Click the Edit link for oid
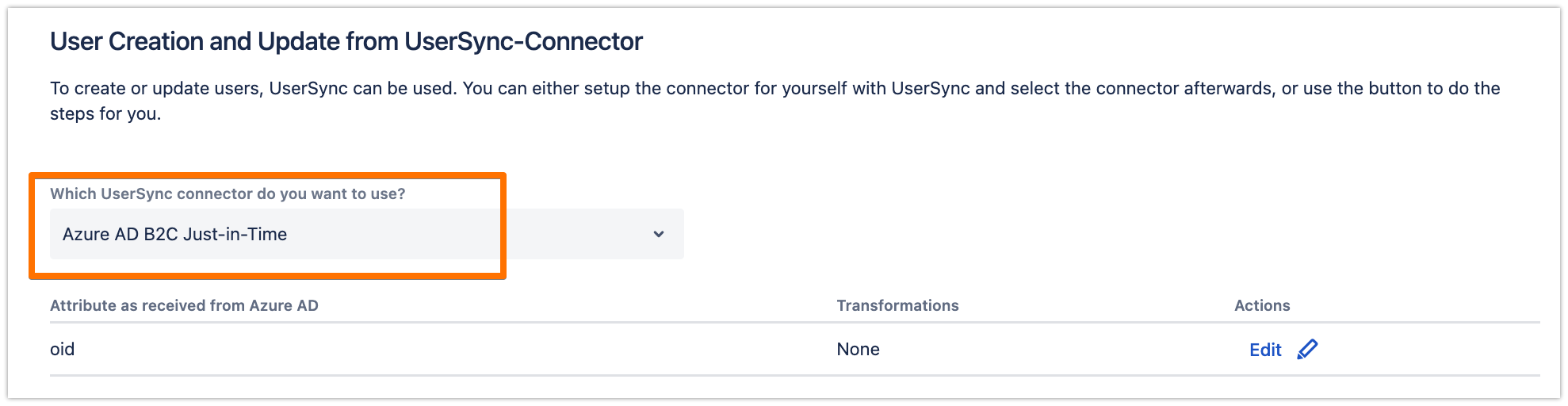The height and width of the screenshot is (406, 1568). pyautogui.click(x=1265, y=350)
